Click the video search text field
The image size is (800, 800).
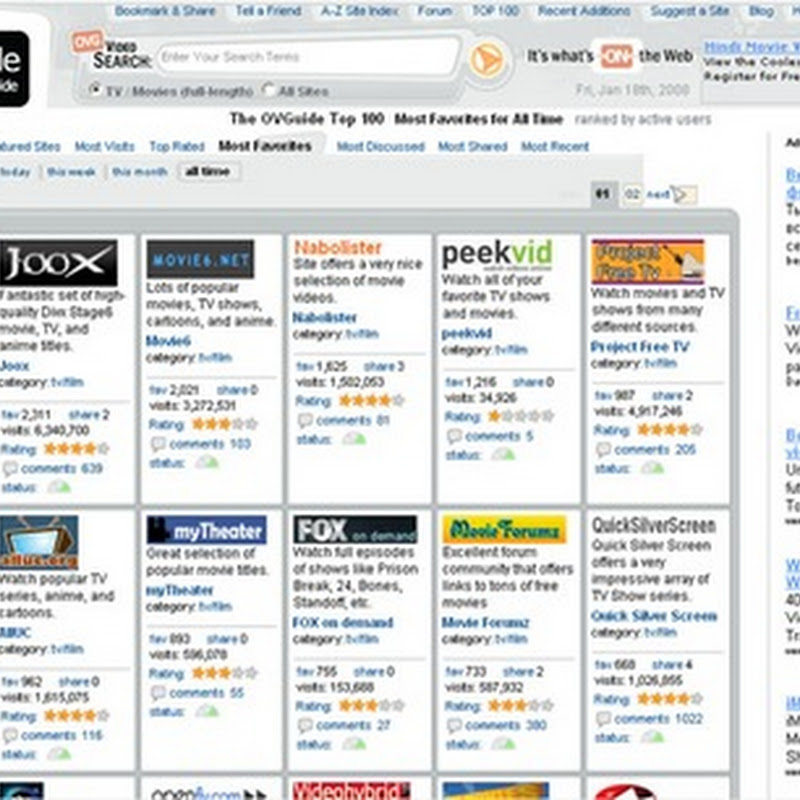coord(307,57)
